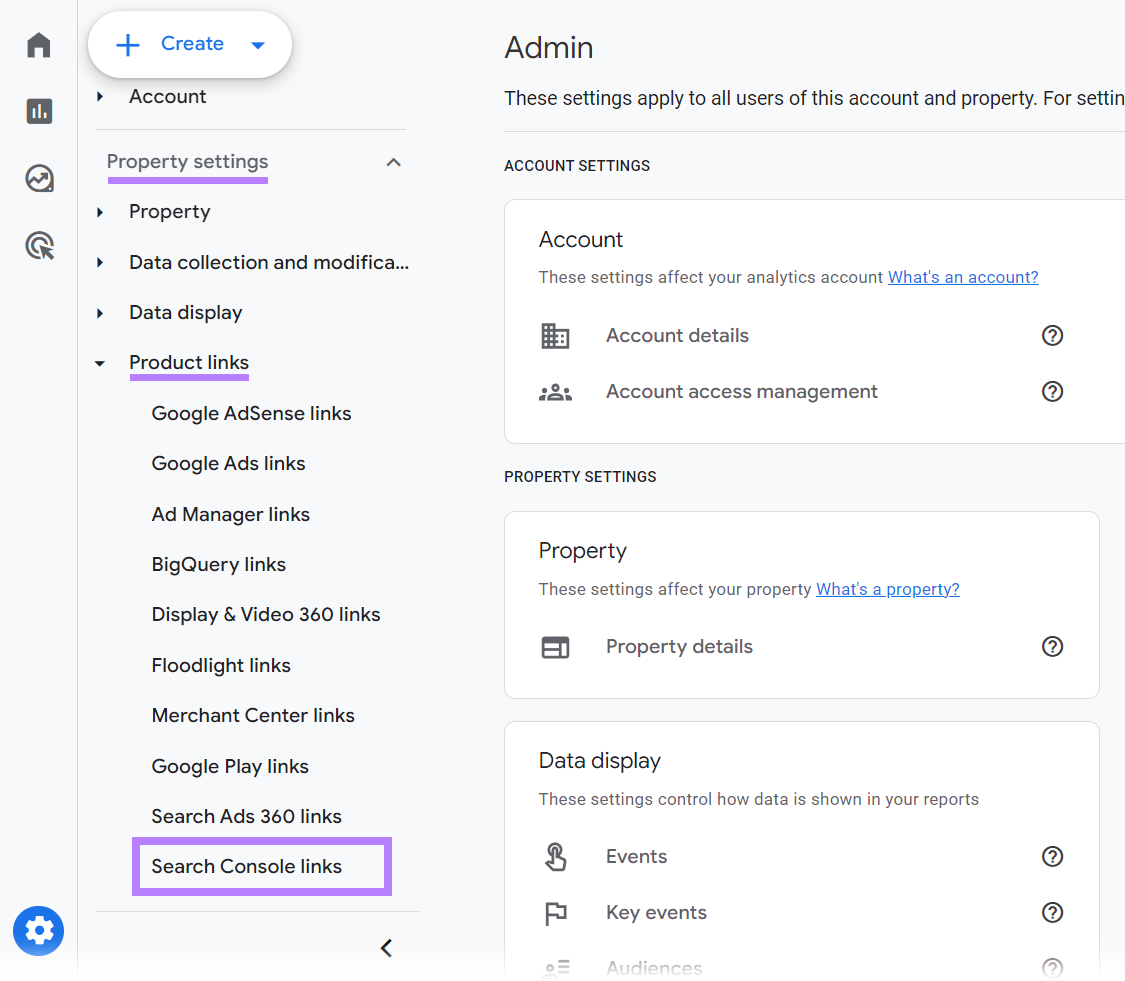
Task: Click the Admin settings gear icon
Action: point(38,930)
